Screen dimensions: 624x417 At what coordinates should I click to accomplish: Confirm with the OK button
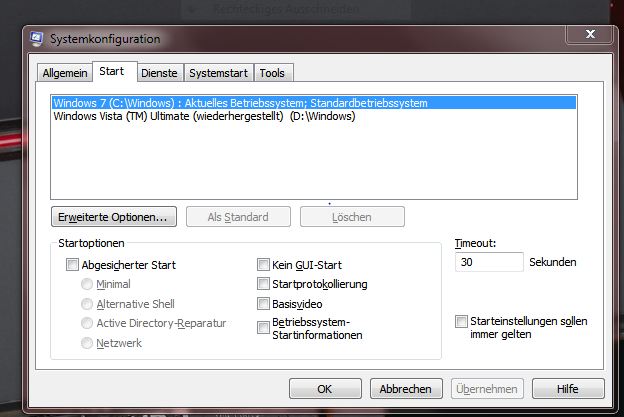click(325, 388)
